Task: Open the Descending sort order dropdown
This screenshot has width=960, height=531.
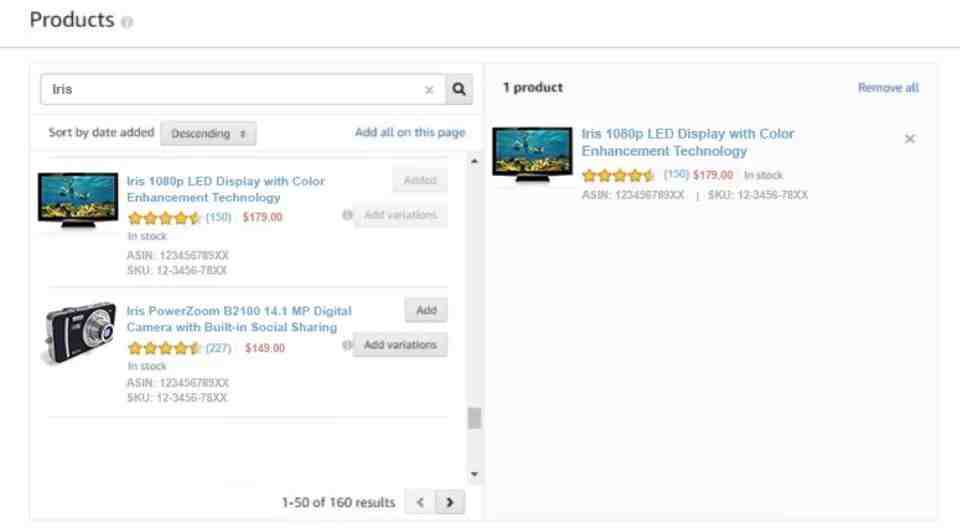Action: coord(208,134)
